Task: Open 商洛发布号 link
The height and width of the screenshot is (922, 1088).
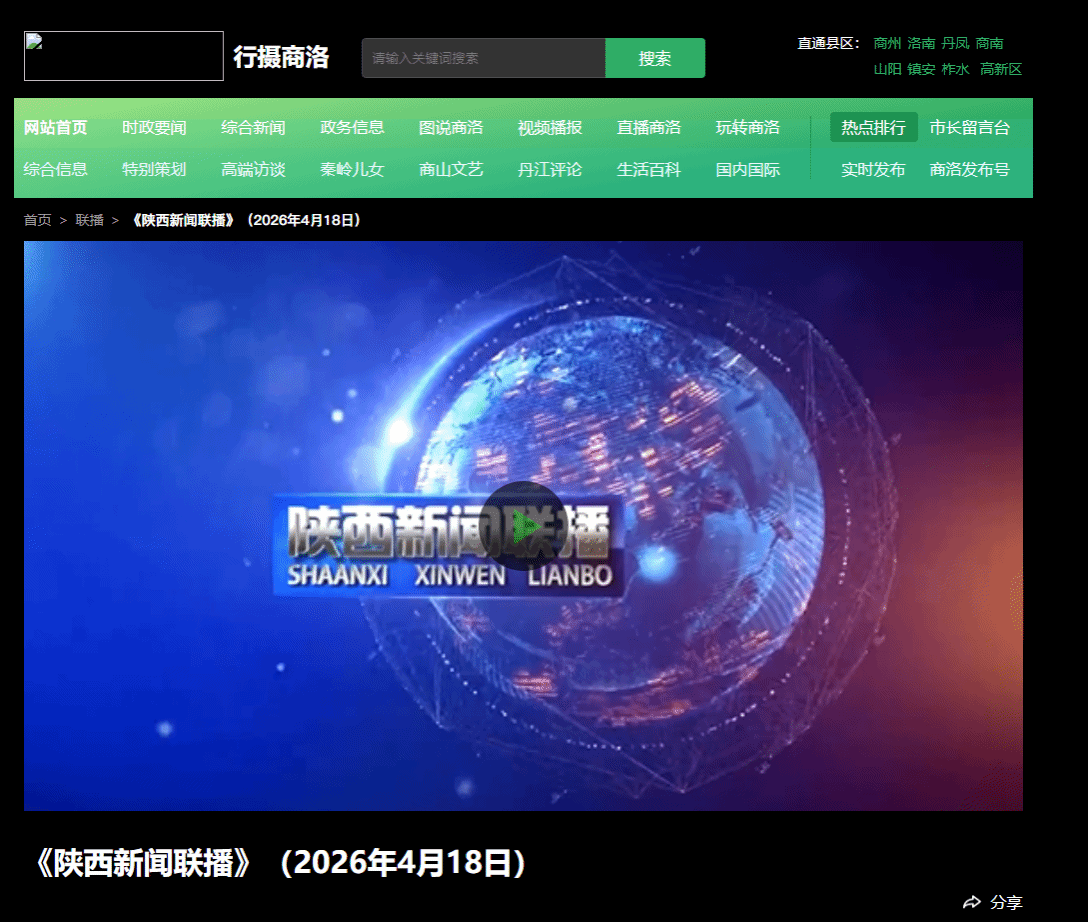Action: [969, 170]
